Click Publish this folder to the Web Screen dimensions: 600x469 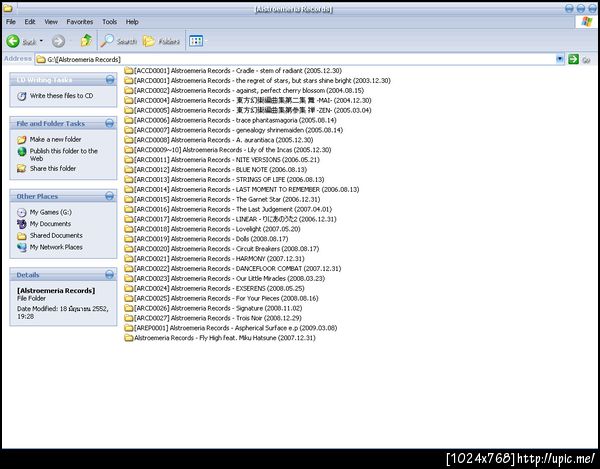(64, 155)
